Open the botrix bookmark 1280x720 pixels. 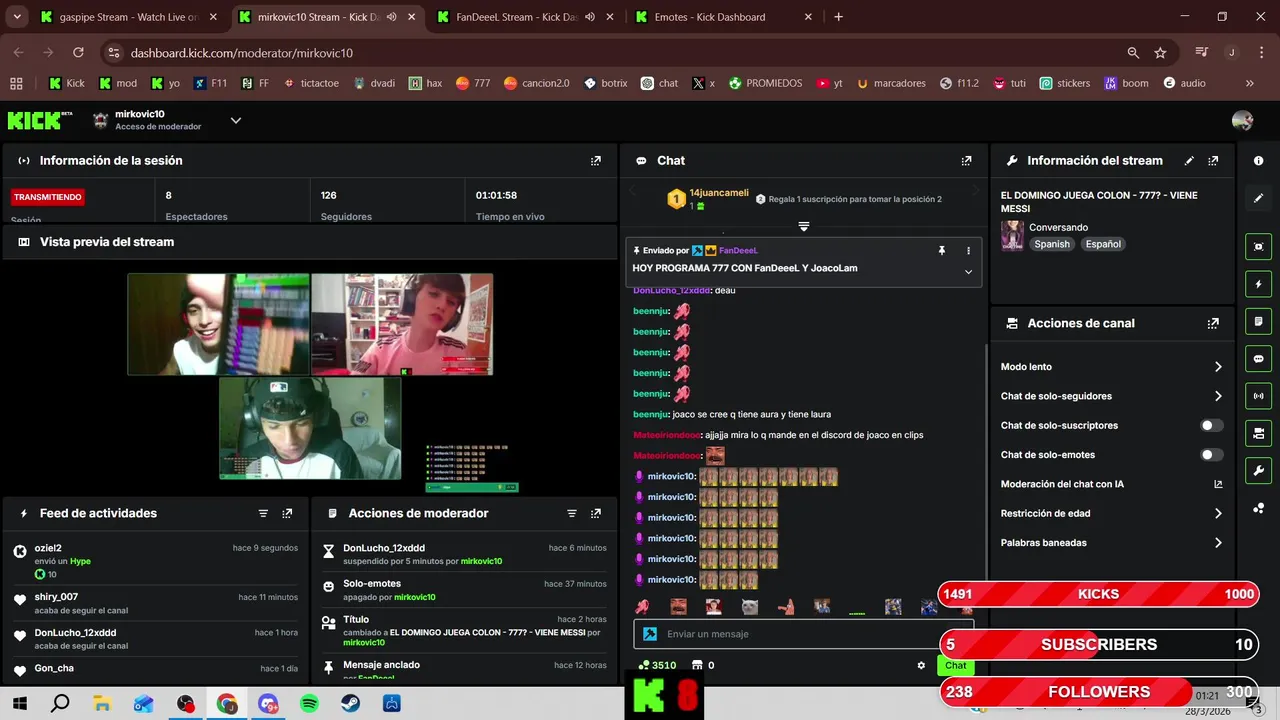coord(605,84)
